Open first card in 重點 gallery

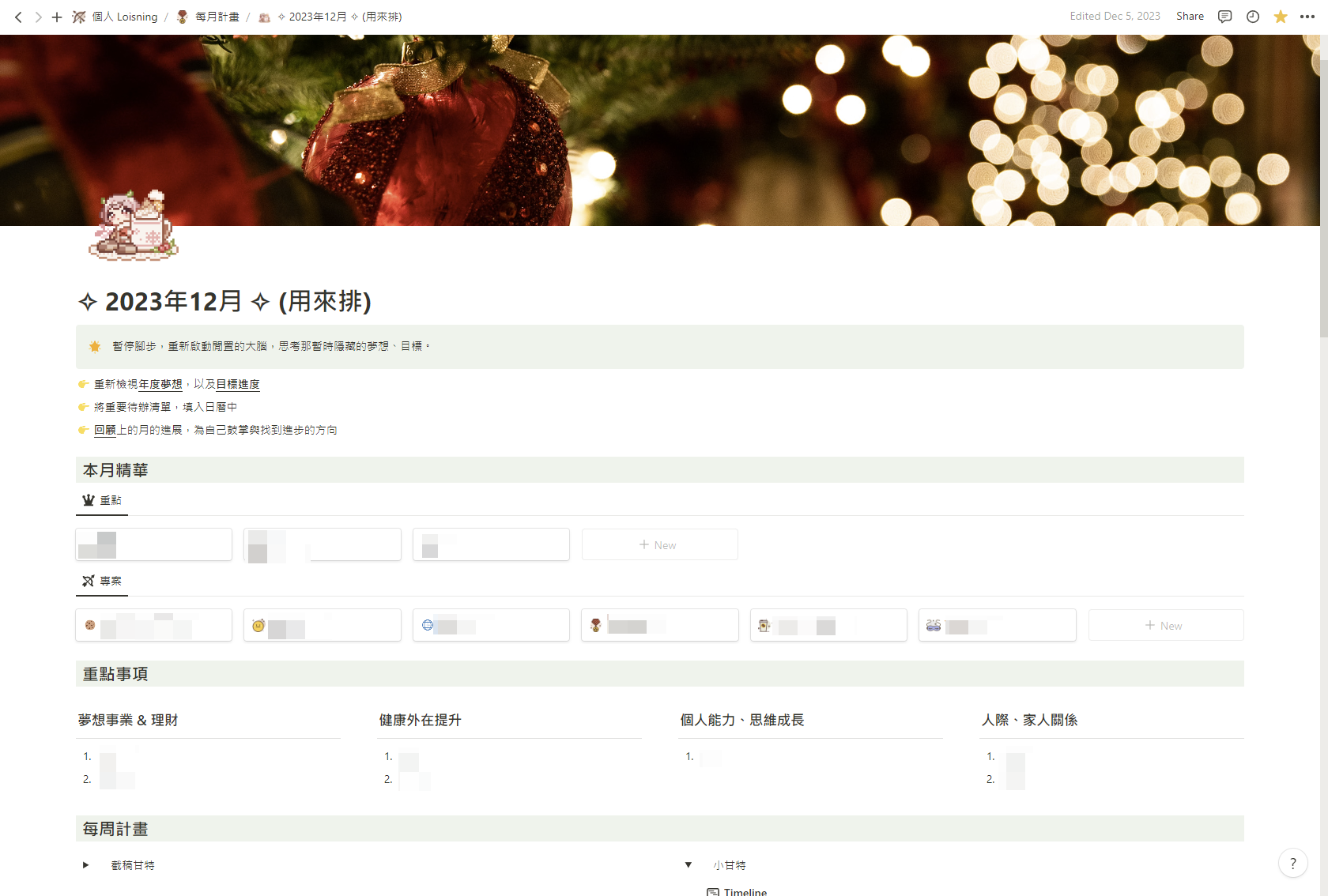154,544
